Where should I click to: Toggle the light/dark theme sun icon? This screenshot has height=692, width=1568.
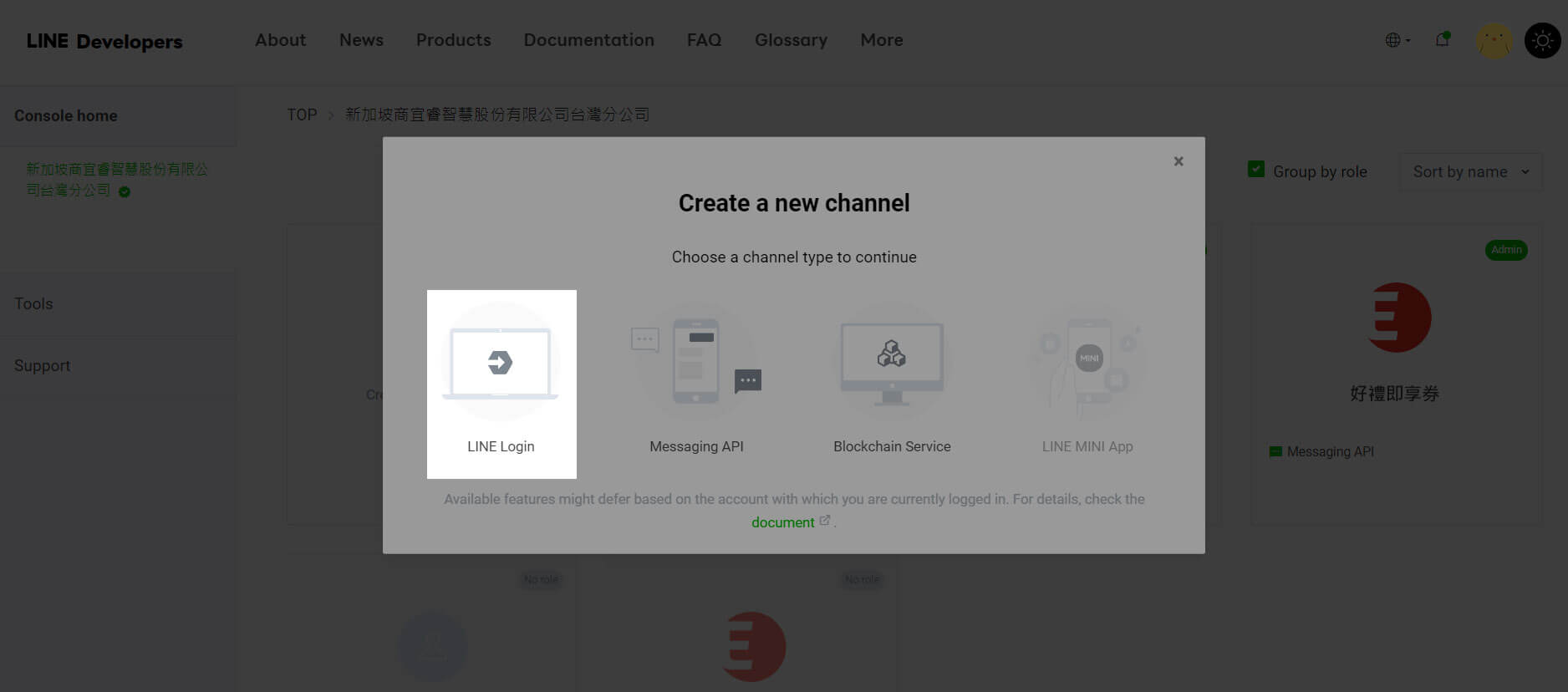[1542, 40]
